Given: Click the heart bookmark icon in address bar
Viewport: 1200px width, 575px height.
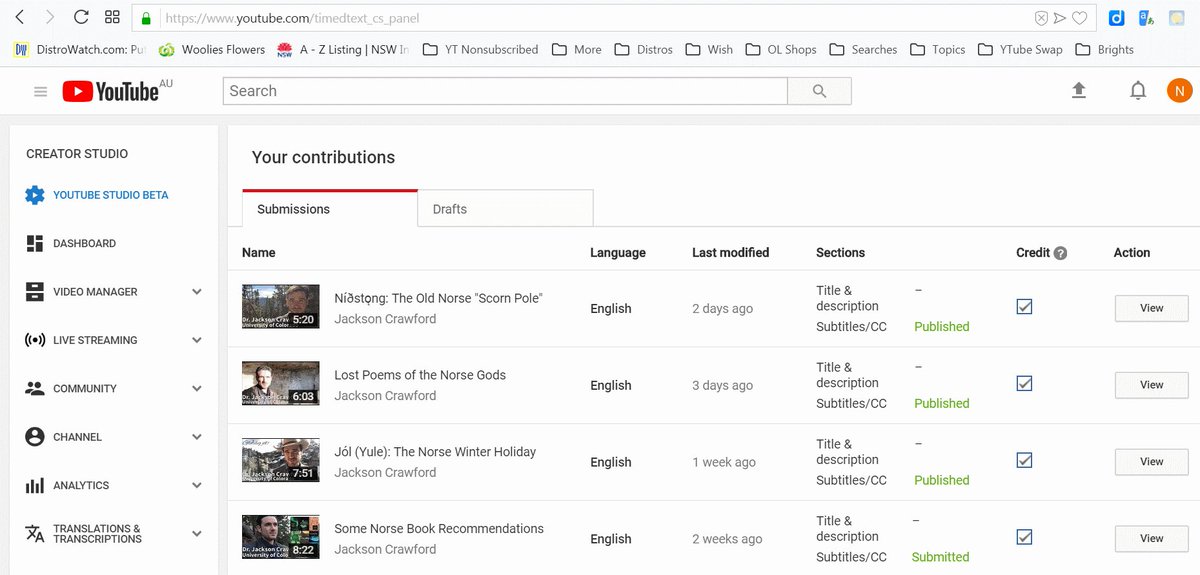Looking at the screenshot, I should point(1080,18).
